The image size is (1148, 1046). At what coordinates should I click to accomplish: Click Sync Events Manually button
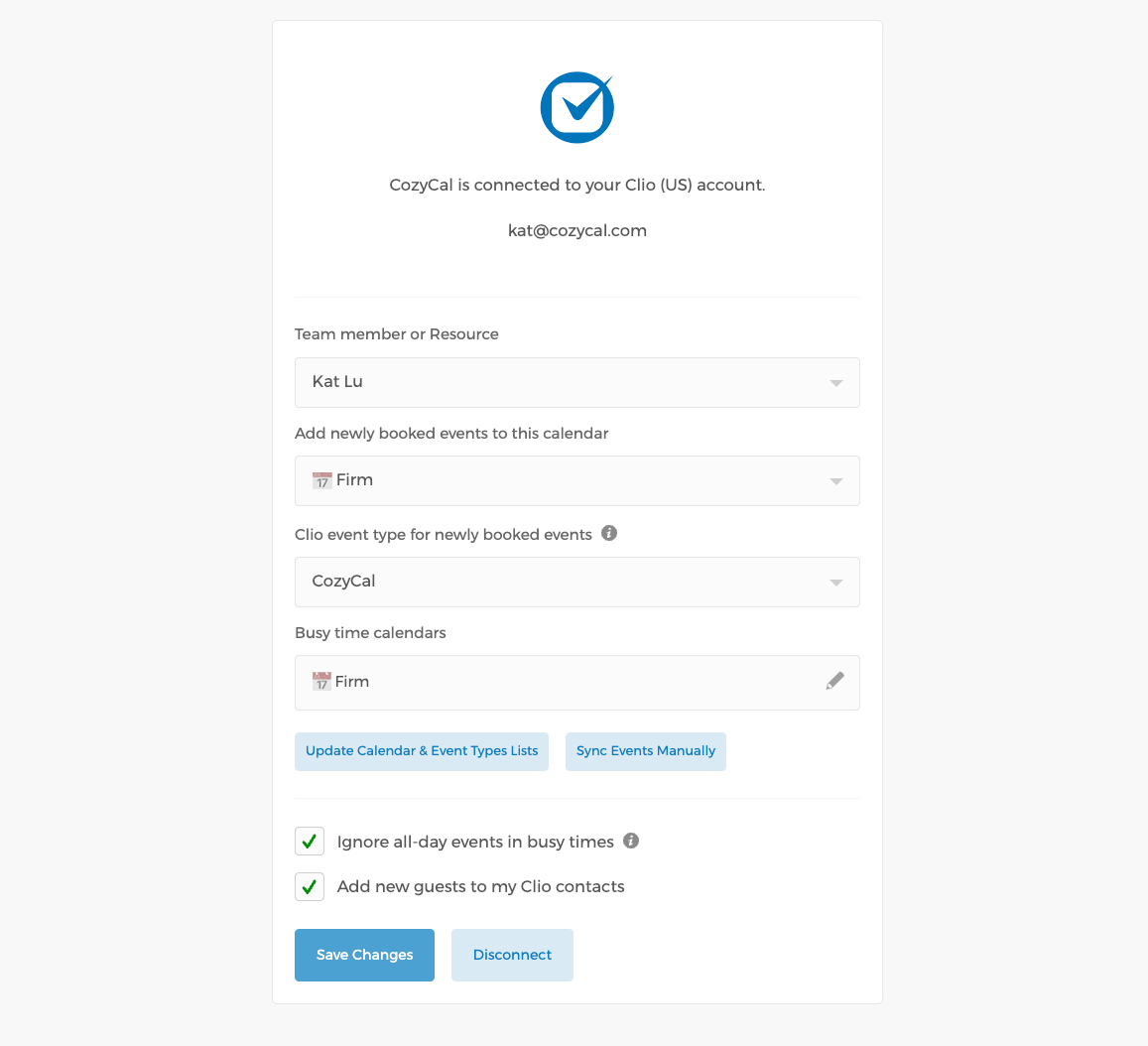(x=646, y=751)
